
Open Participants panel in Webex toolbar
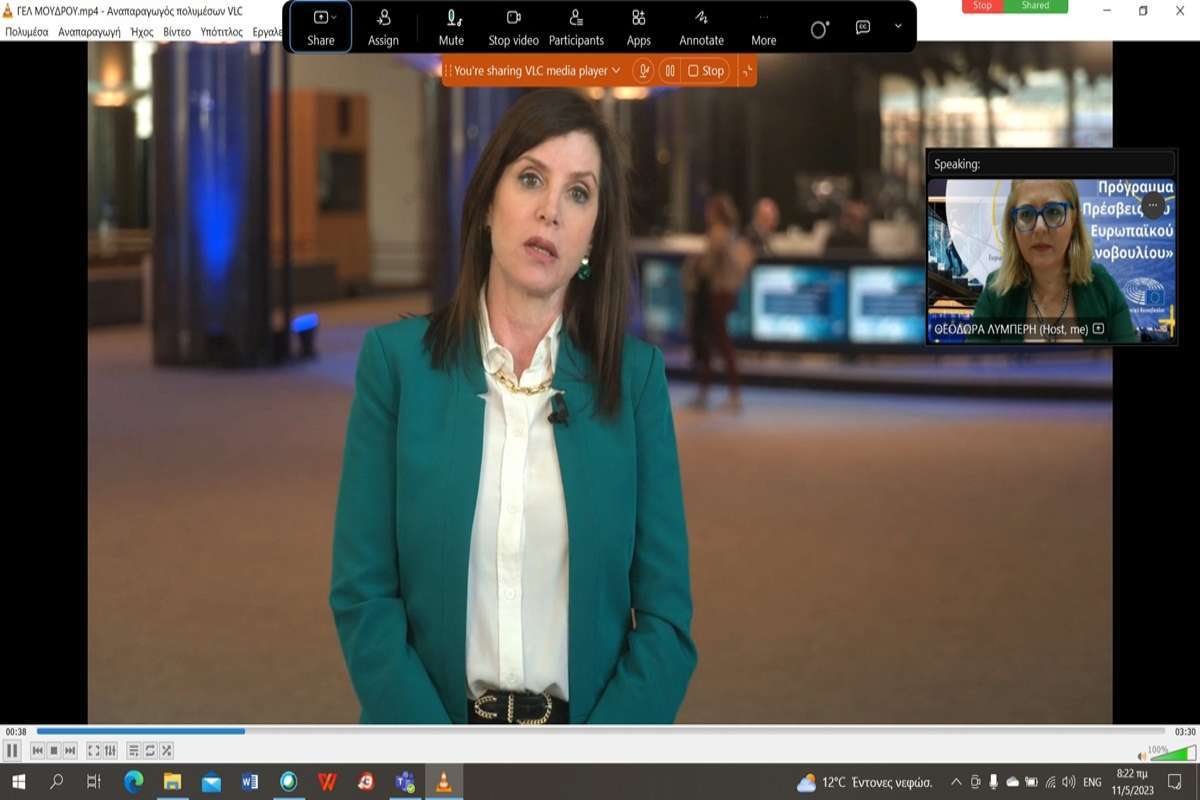576,27
